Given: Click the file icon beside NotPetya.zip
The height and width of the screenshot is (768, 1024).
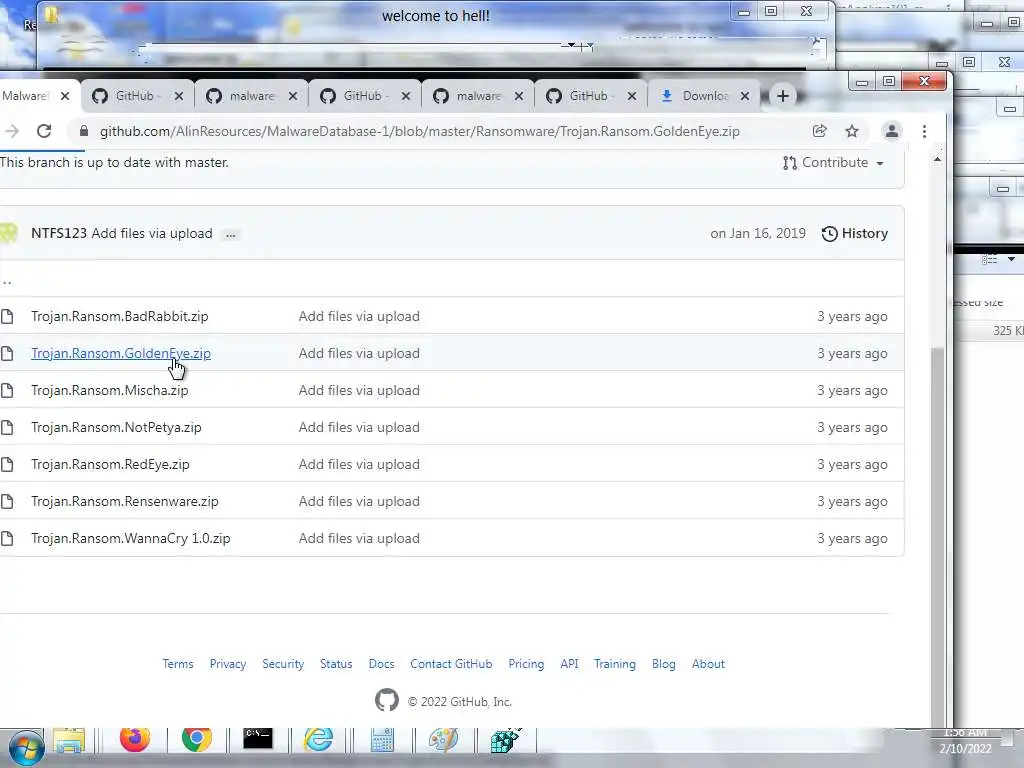Looking at the screenshot, I should 7,428.
